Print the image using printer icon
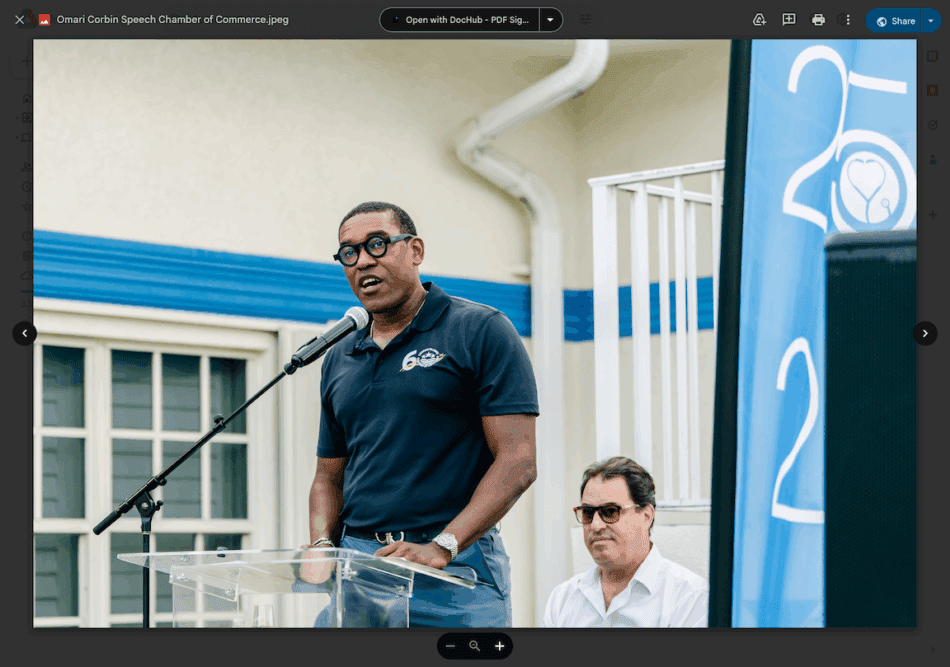Viewport: 950px width, 667px height. [x=818, y=20]
